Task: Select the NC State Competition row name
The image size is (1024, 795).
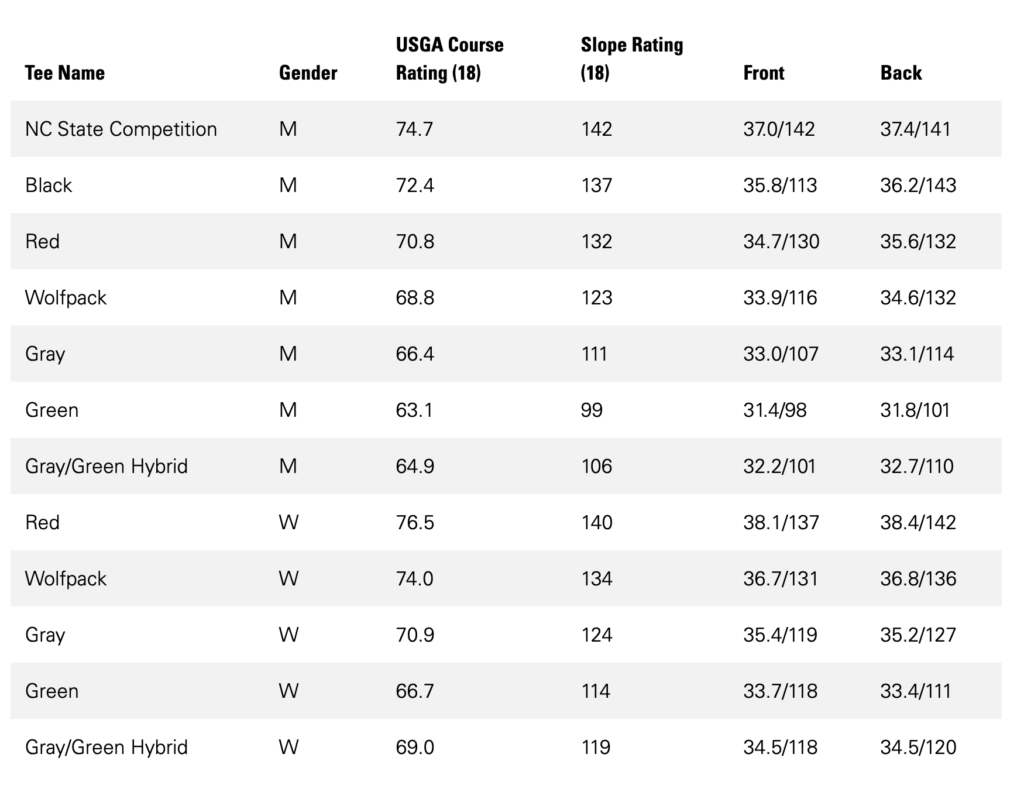Action: pos(121,129)
